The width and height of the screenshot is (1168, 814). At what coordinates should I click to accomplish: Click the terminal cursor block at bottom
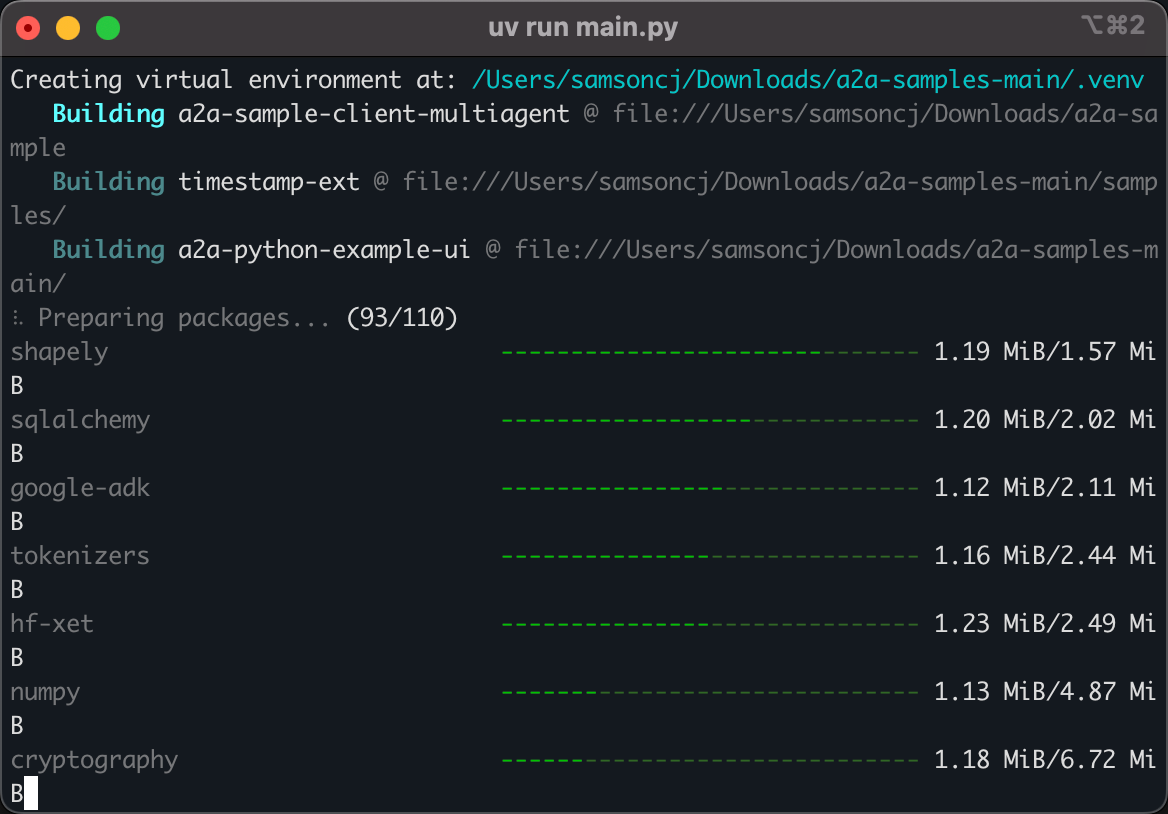click(31, 794)
